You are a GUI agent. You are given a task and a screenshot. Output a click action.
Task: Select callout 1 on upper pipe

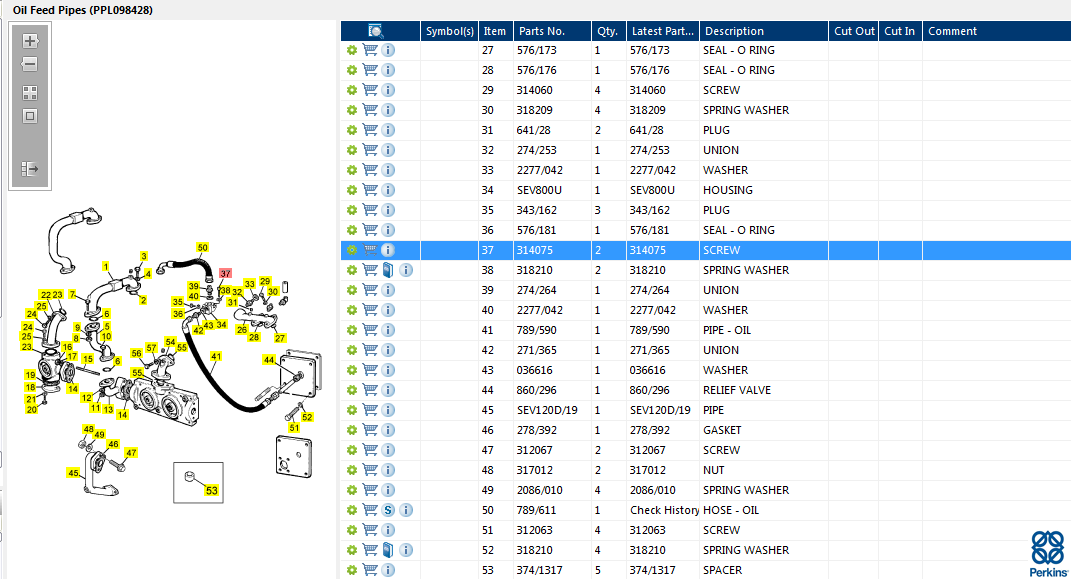click(106, 266)
